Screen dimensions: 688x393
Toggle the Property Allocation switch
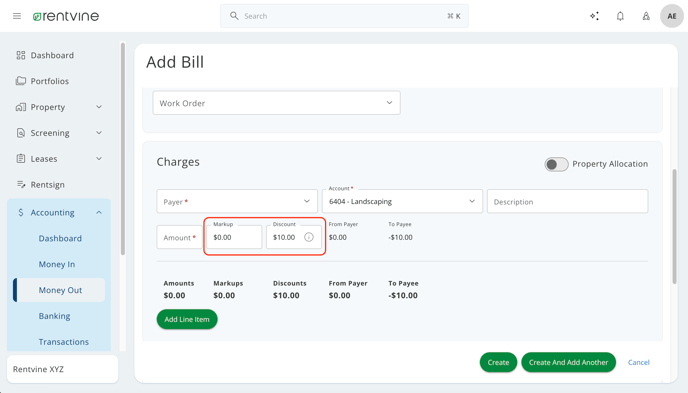[x=556, y=164]
